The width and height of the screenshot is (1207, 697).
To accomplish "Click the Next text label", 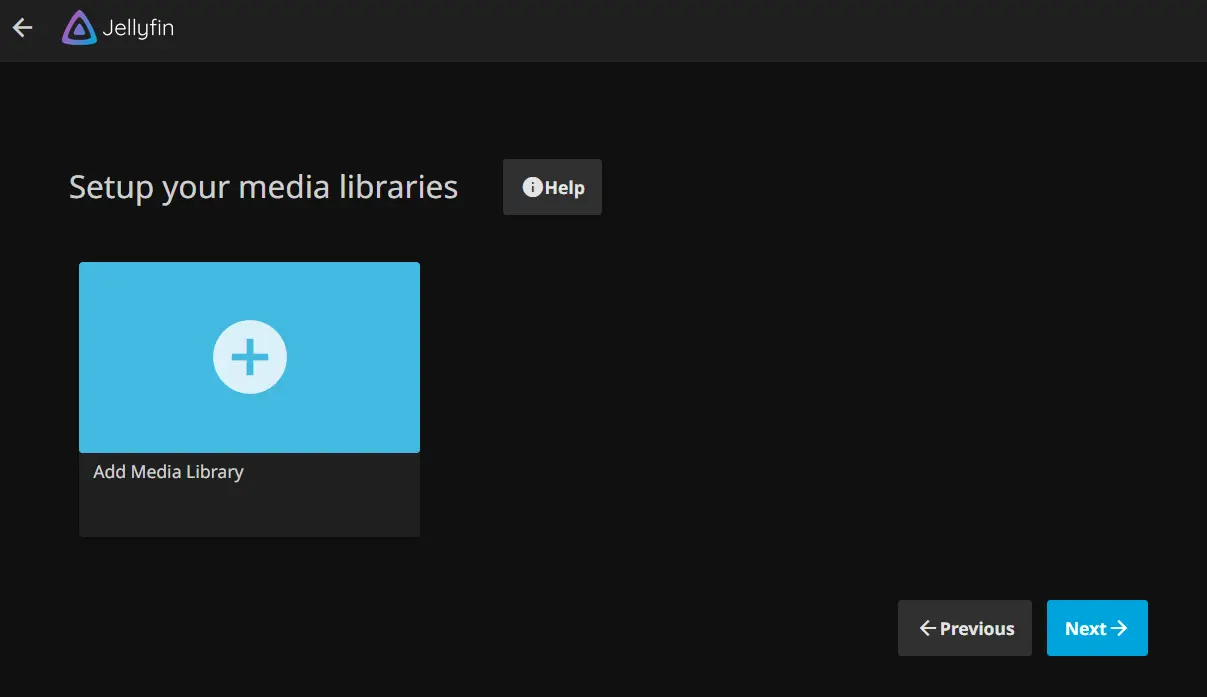I will tap(1086, 629).
